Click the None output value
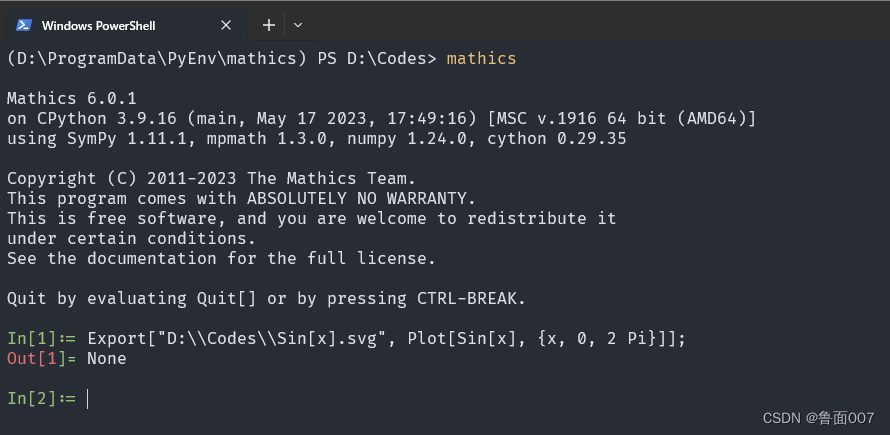890x435 pixels. 106,359
